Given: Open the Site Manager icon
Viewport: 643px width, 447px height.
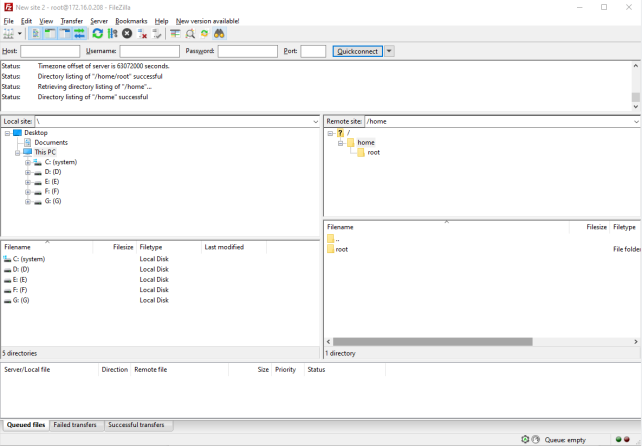Looking at the screenshot, I should (x=10, y=34).
